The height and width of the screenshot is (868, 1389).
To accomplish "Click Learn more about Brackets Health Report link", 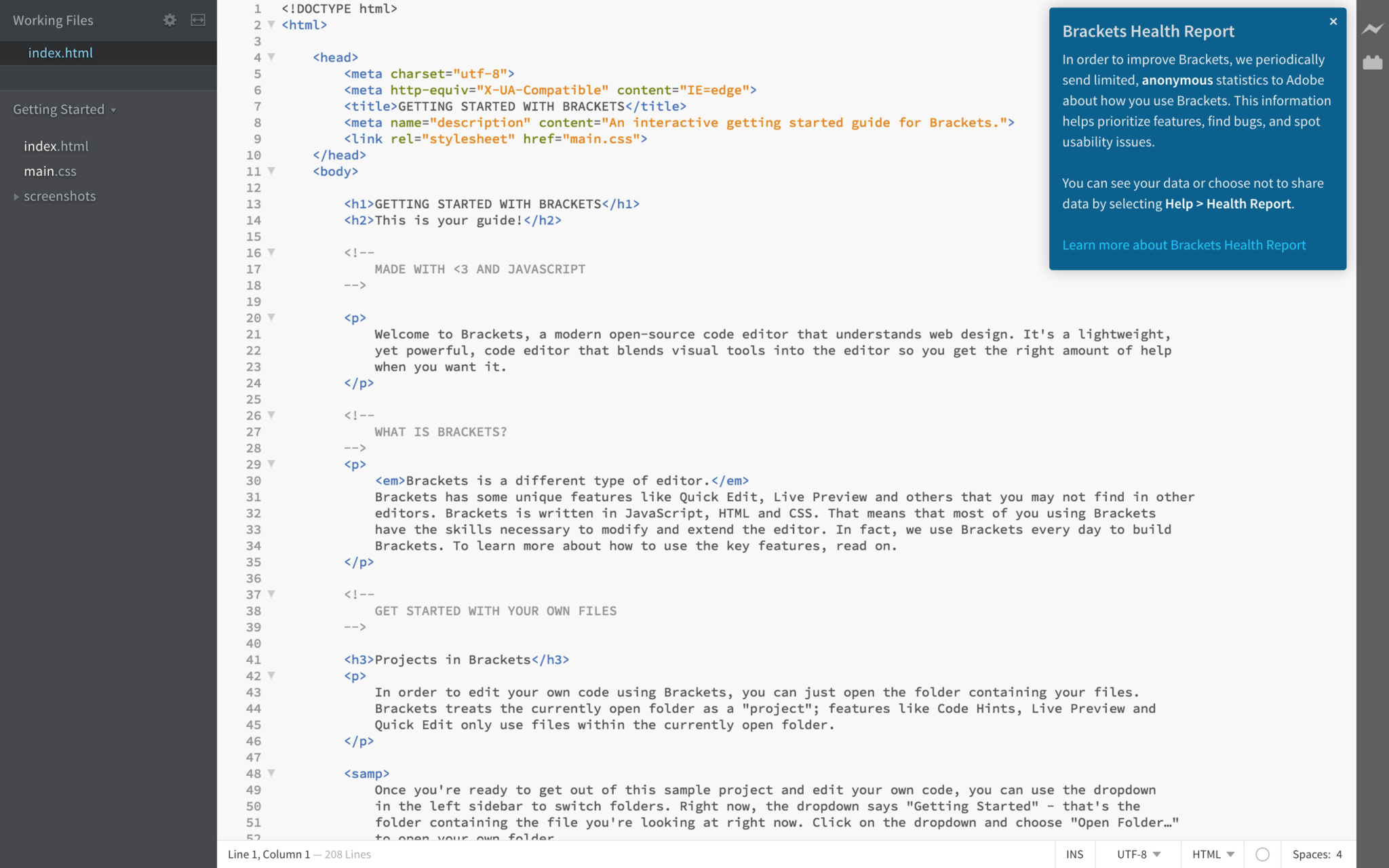I will tap(1183, 244).
